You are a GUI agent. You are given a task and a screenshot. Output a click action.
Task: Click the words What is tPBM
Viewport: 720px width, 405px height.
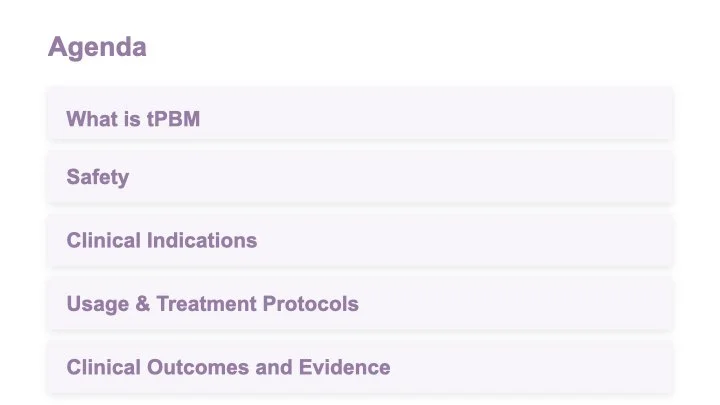133,119
